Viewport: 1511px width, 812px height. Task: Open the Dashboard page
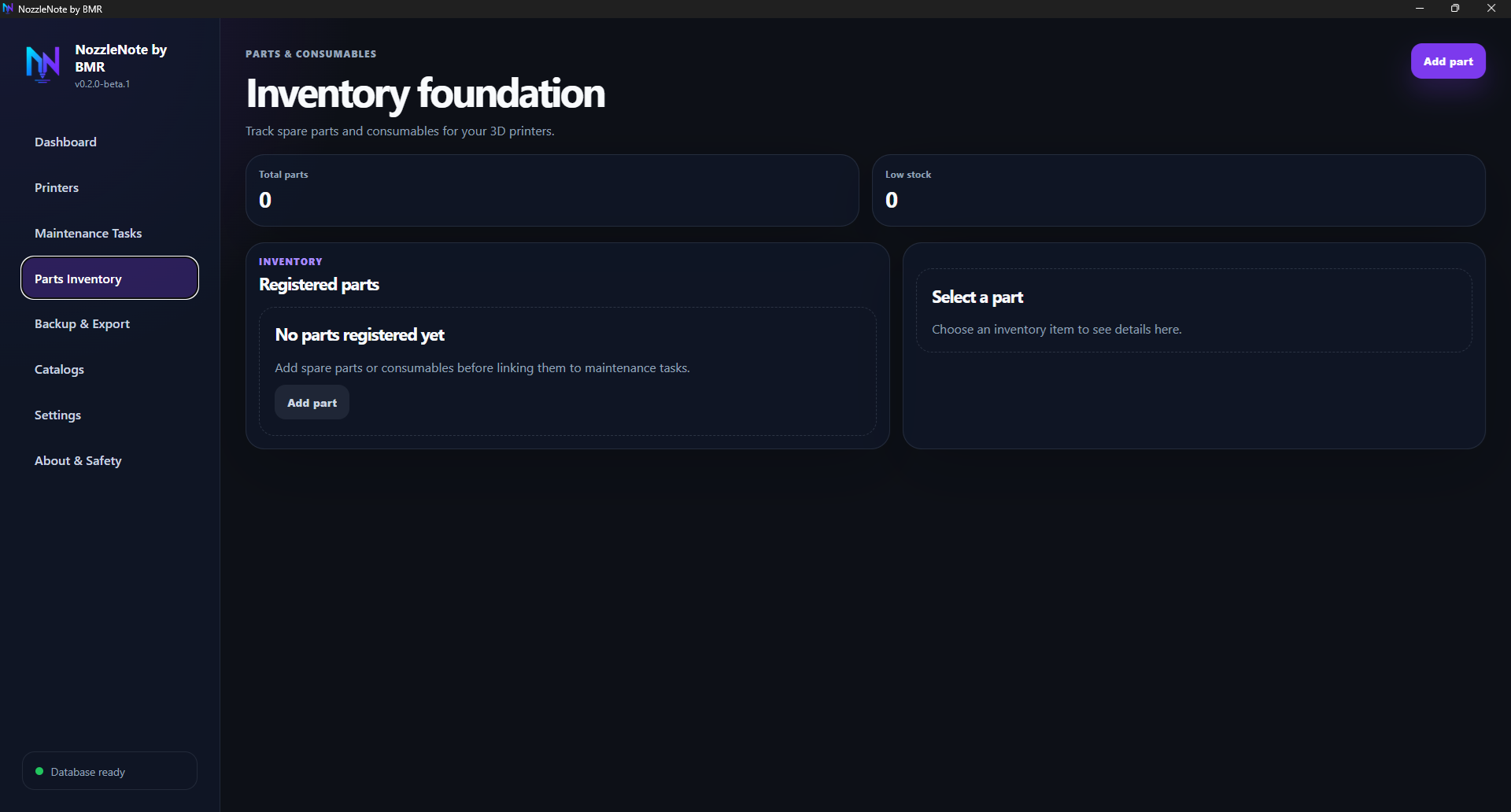[x=109, y=142]
